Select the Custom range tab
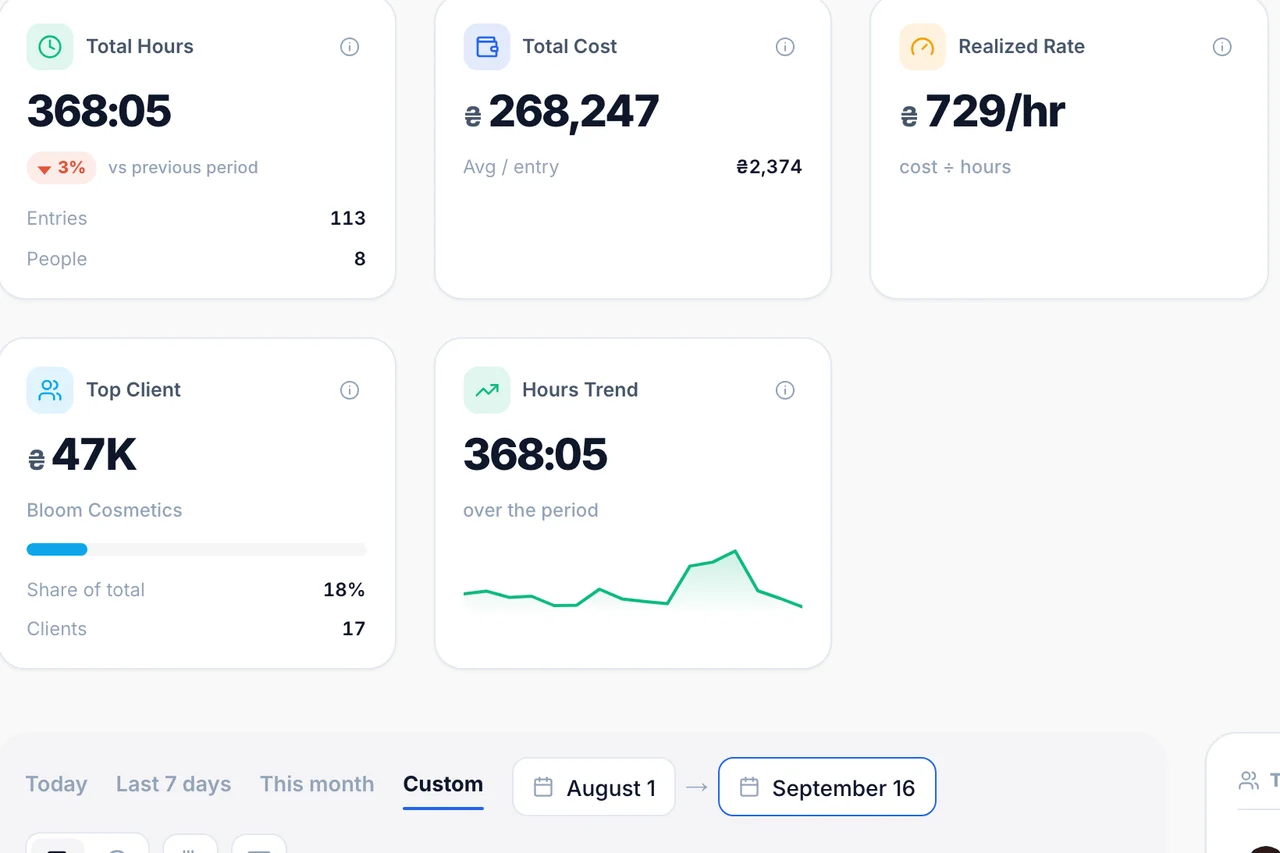Screen dimensions: 1280x853 click(443, 784)
